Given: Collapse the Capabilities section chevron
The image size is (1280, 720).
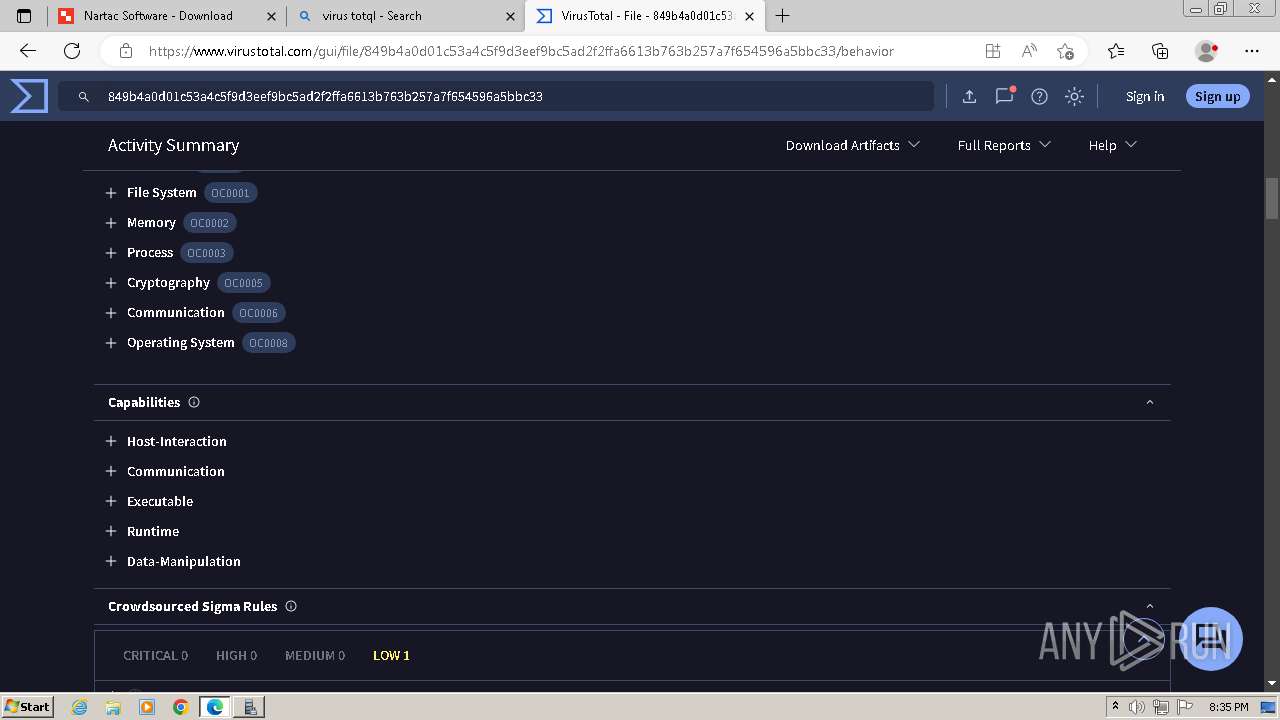Looking at the screenshot, I should 1149,402.
